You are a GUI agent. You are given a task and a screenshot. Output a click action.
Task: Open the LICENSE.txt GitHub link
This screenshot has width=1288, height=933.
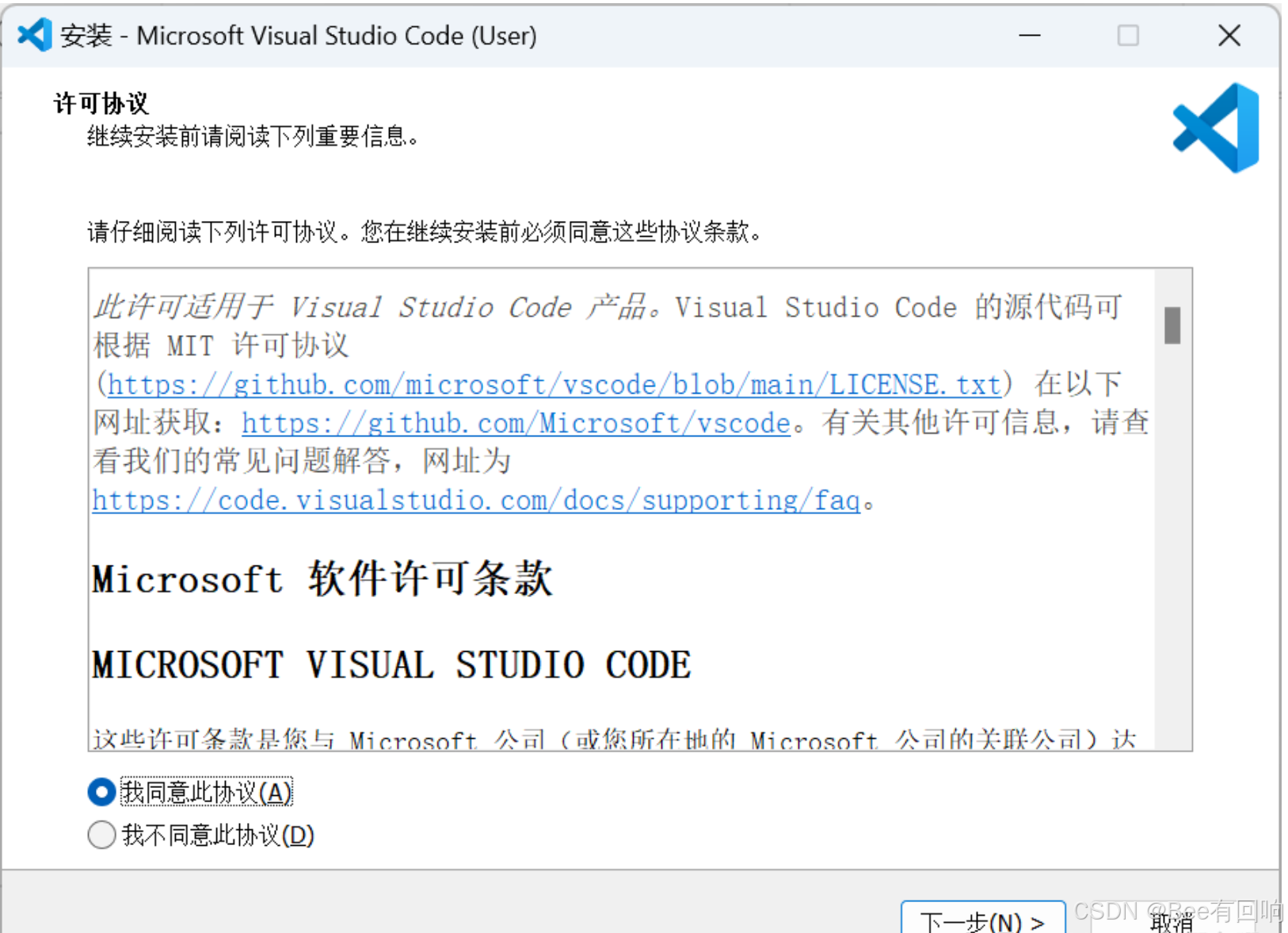coord(554,384)
